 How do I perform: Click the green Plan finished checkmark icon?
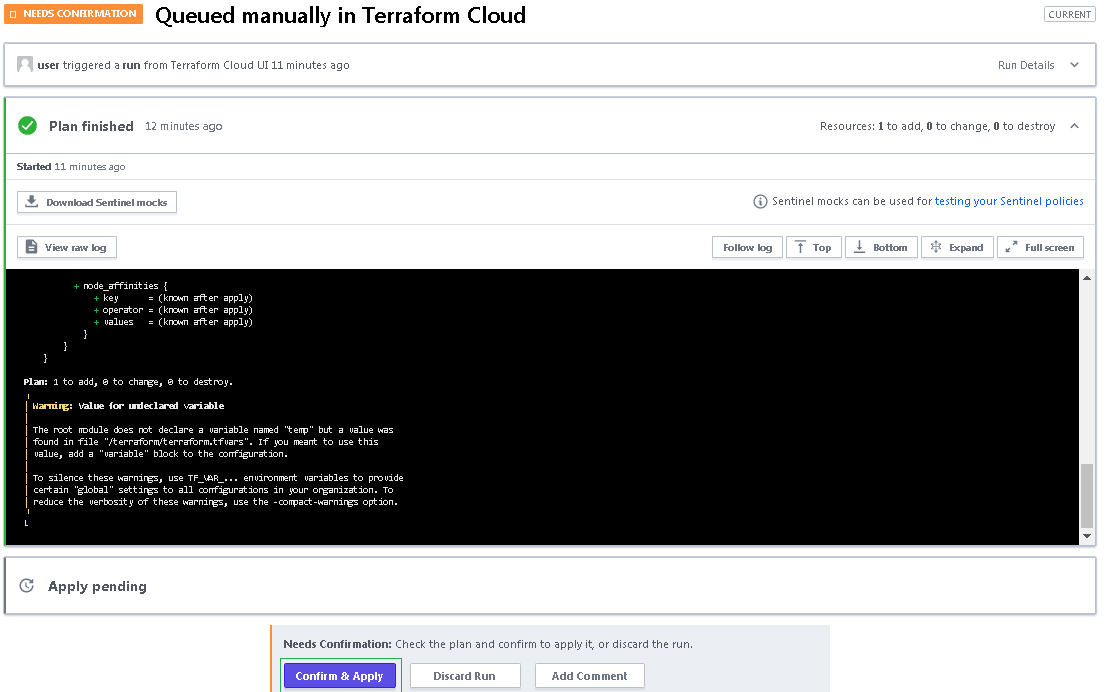(x=28, y=126)
